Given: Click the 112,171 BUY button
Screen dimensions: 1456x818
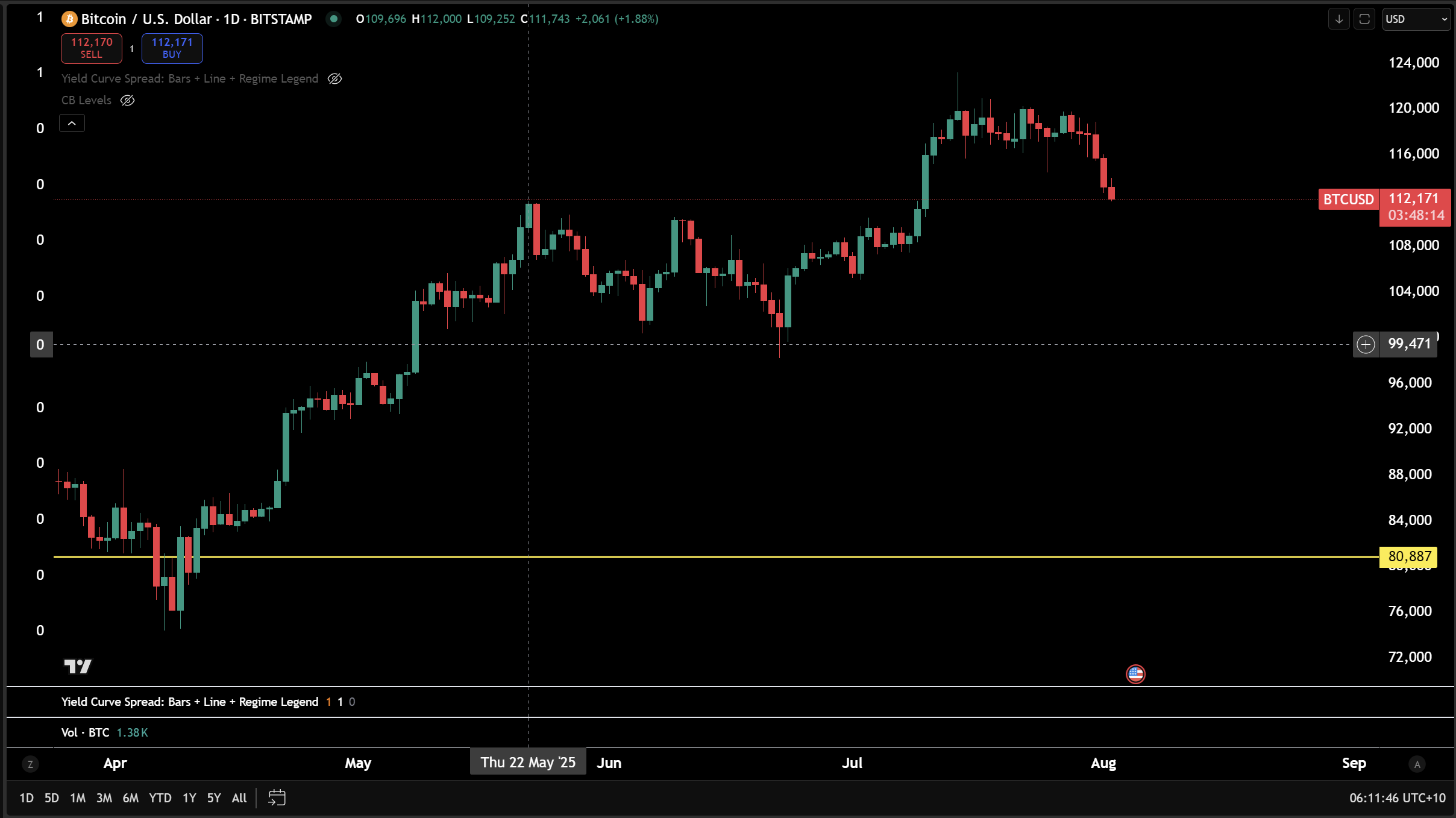Looking at the screenshot, I should click(172, 48).
